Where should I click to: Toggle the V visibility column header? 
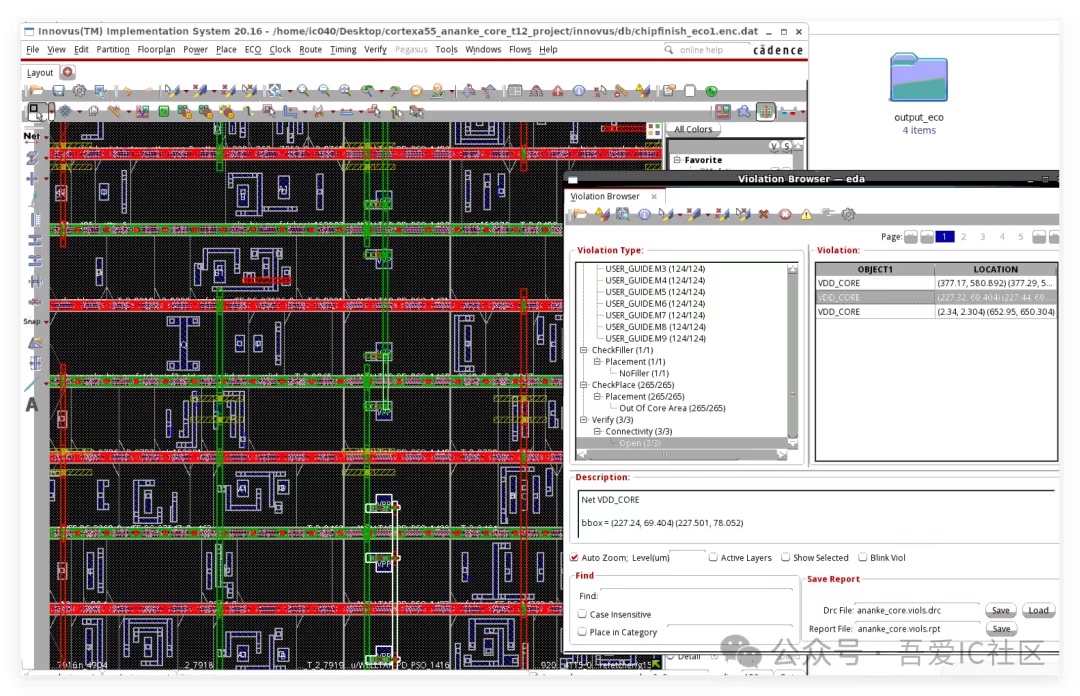pyautogui.click(x=774, y=146)
